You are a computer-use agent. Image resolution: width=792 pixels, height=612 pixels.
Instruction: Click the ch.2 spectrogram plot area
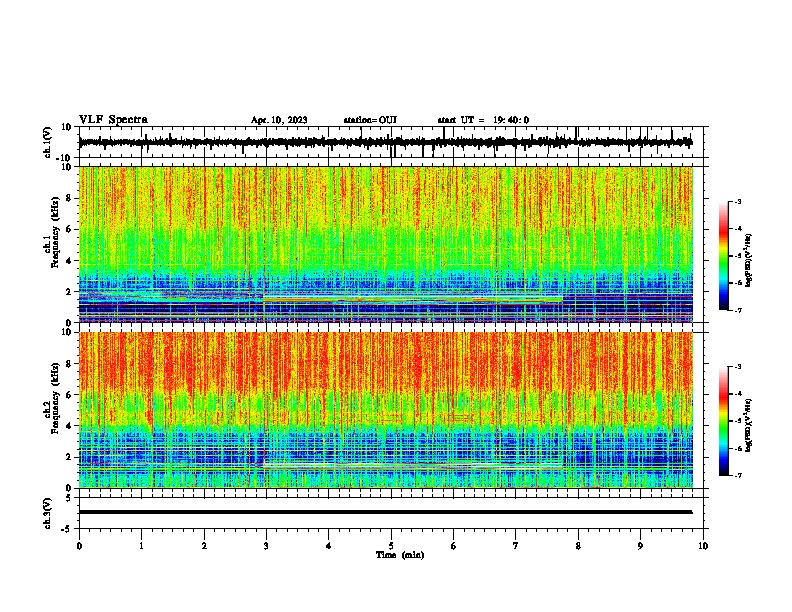click(x=386, y=410)
